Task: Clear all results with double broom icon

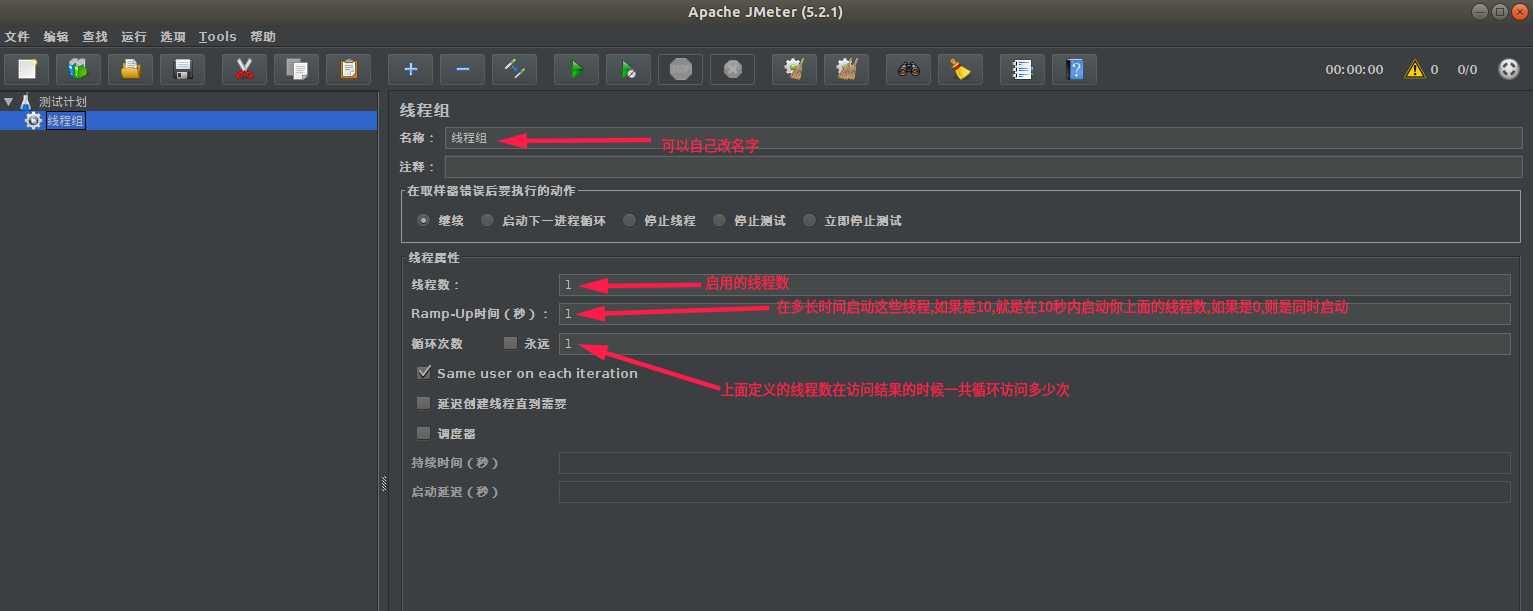Action: [x=846, y=69]
